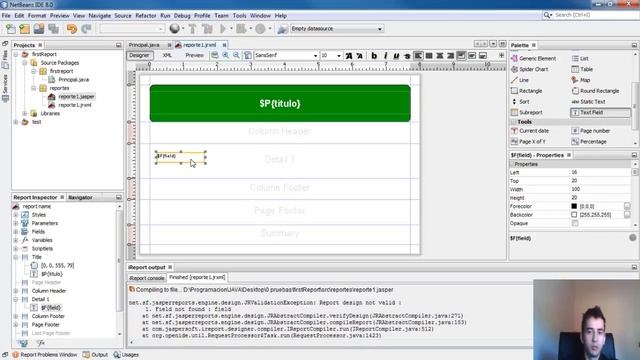The height and width of the screenshot is (360, 640).
Task: Switch to the iReport console tab
Action: [147, 278]
